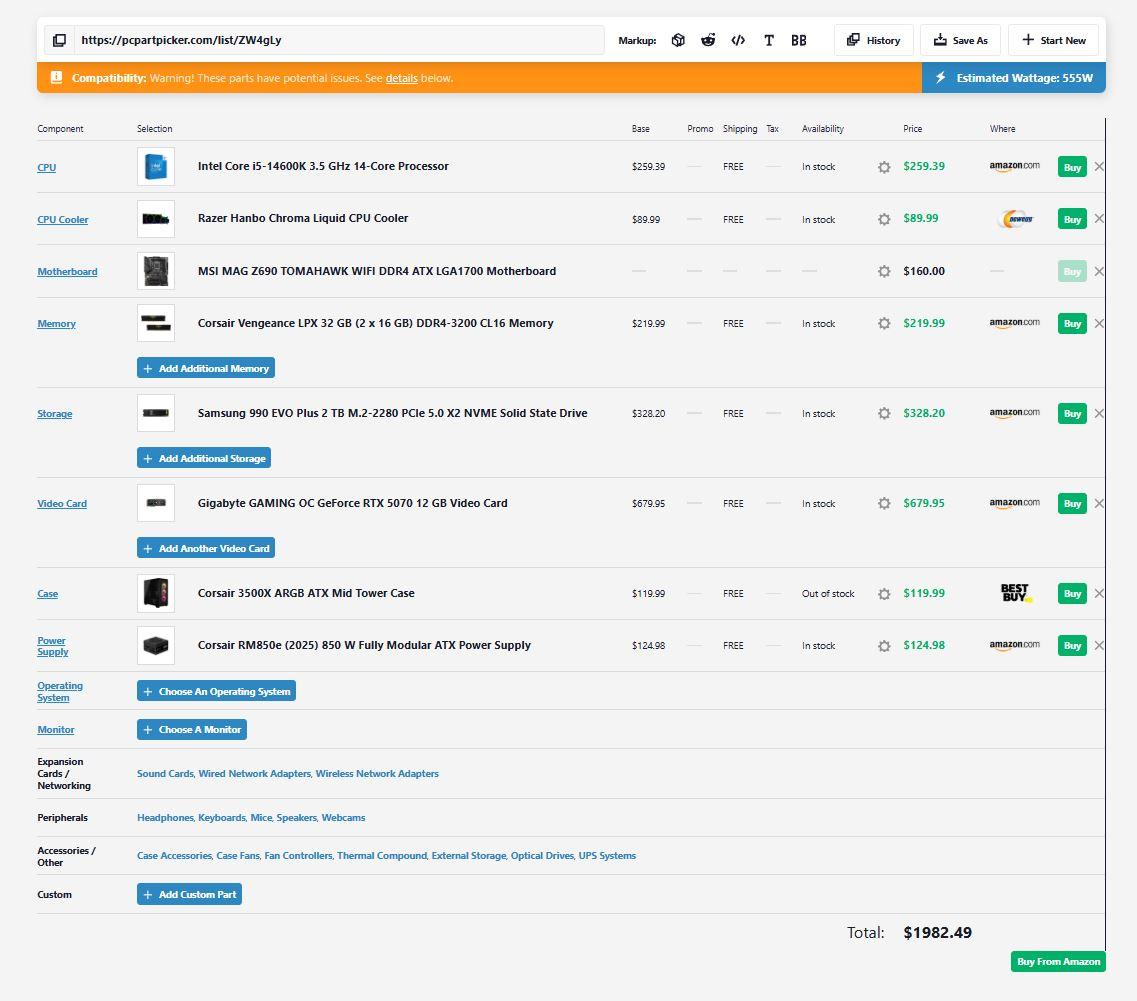Click Add Another Video Card

[x=206, y=548]
